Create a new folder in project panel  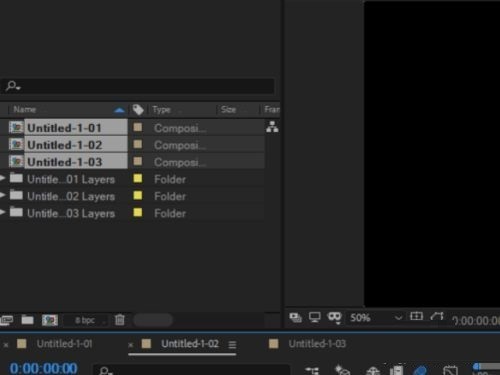(27, 320)
